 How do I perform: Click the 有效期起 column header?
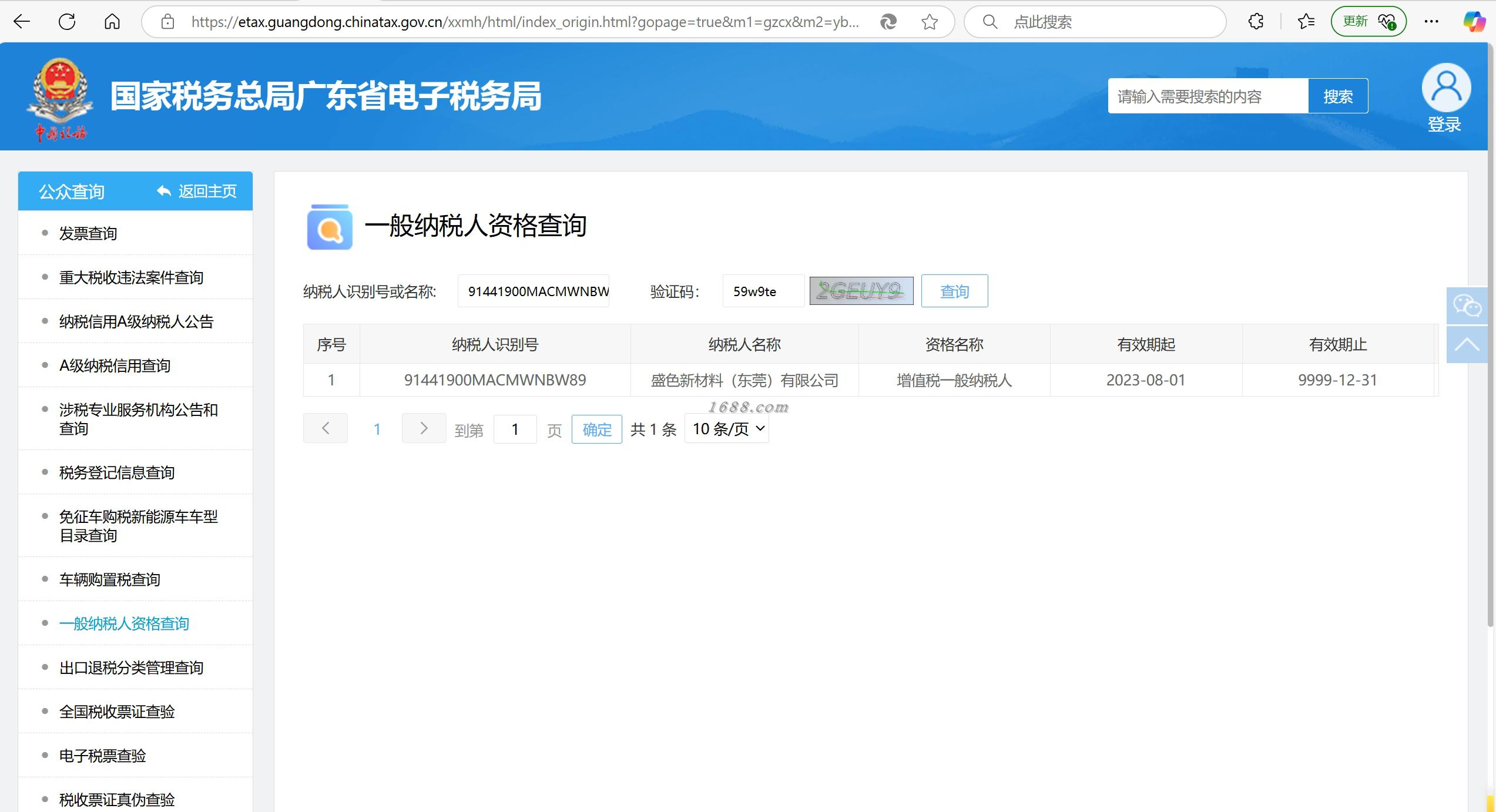pyautogui.click(x=1146, y=344)
